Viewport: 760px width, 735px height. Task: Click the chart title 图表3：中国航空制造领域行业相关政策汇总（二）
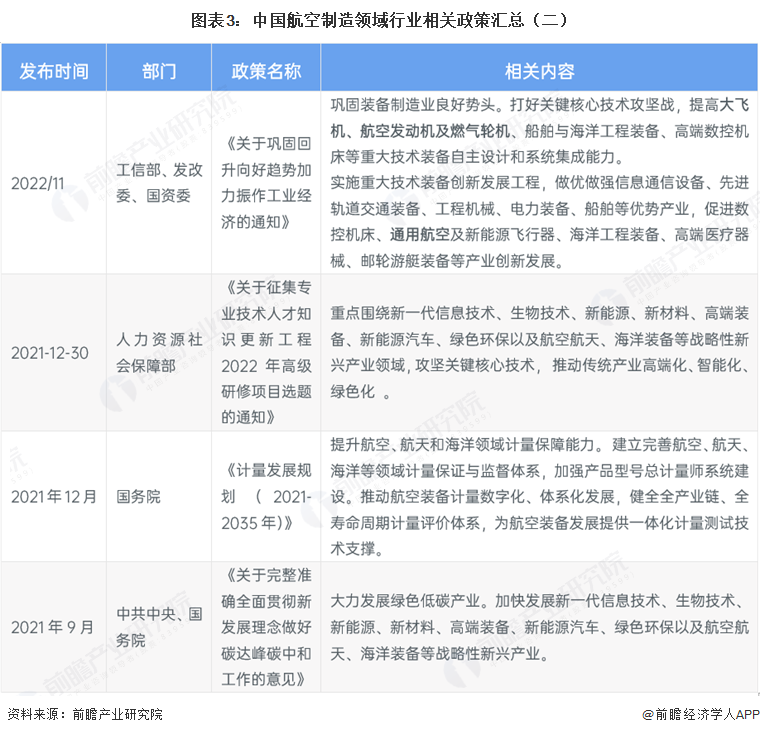coord(379,20)
